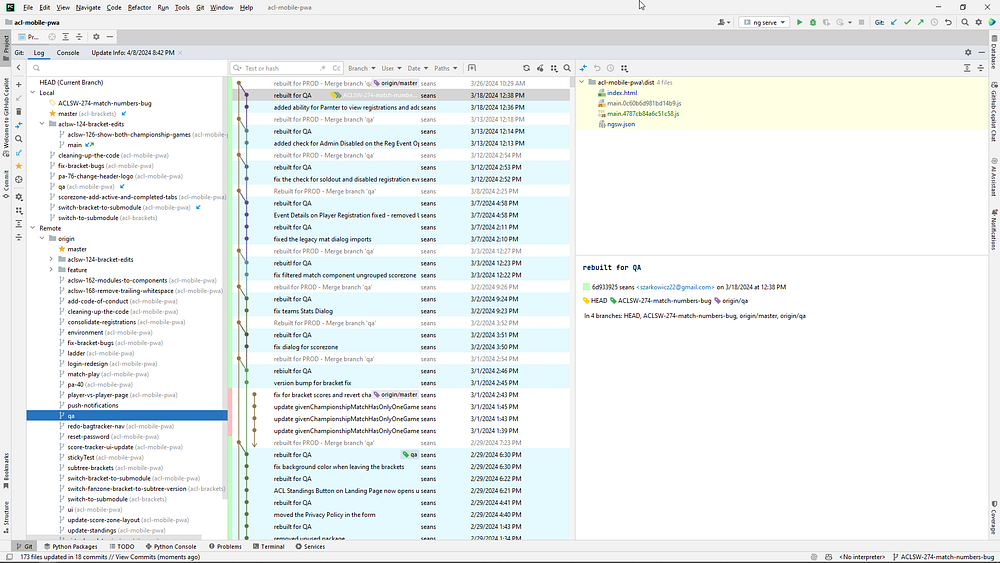The width and height of the screenshot is (1000, 563).
Task: Click the Debug bug icon
Action: click(812, 21)
